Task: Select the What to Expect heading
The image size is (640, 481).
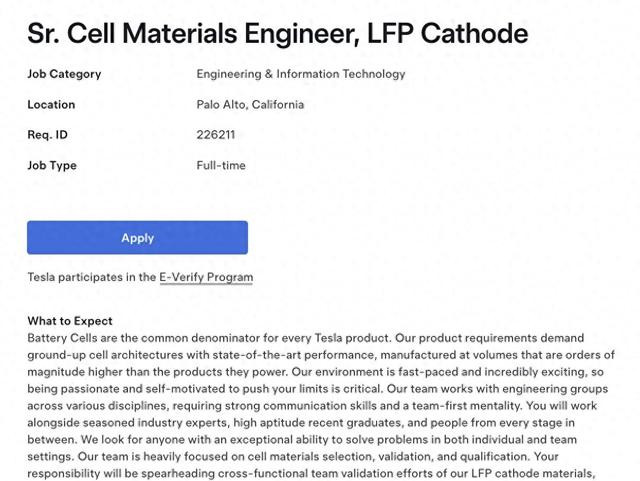Action: (x=70, y=321)
